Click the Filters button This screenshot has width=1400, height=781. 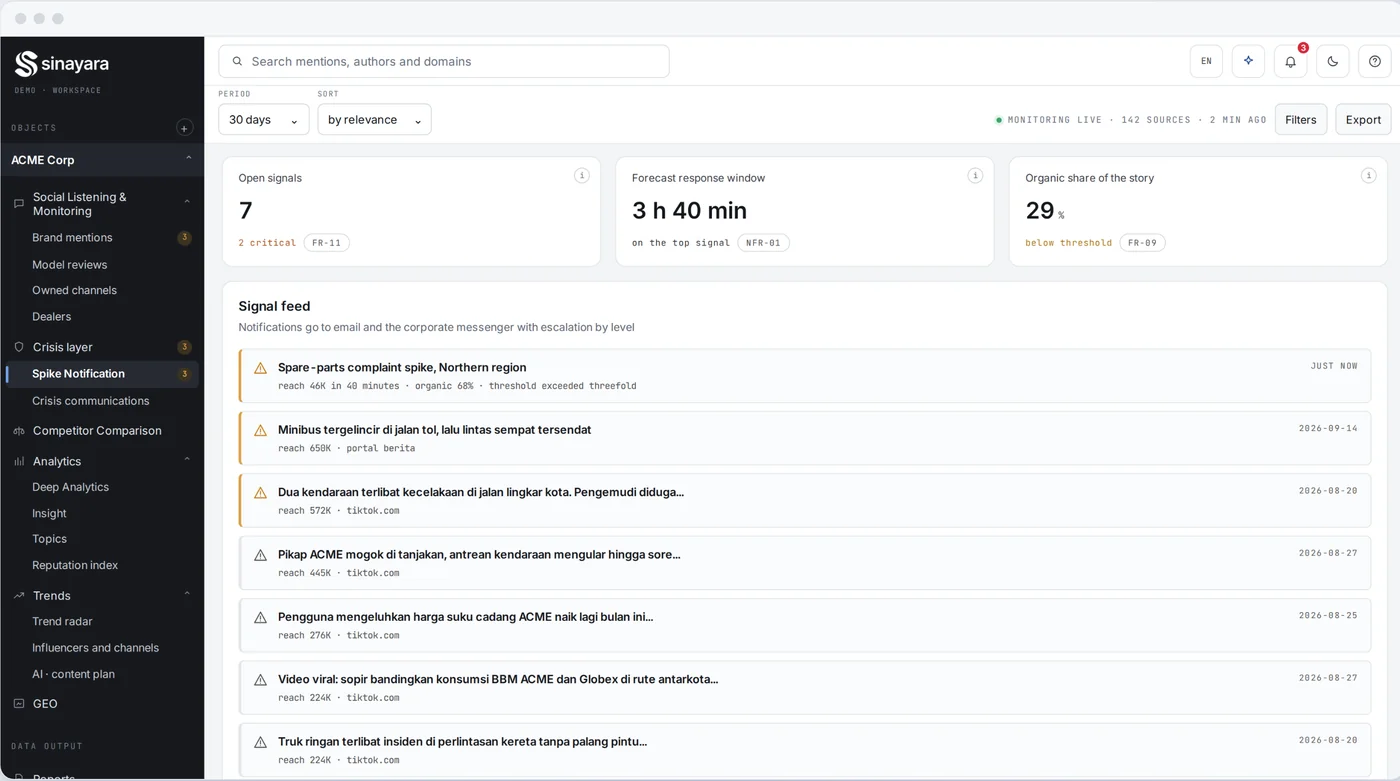point(1301,119)
